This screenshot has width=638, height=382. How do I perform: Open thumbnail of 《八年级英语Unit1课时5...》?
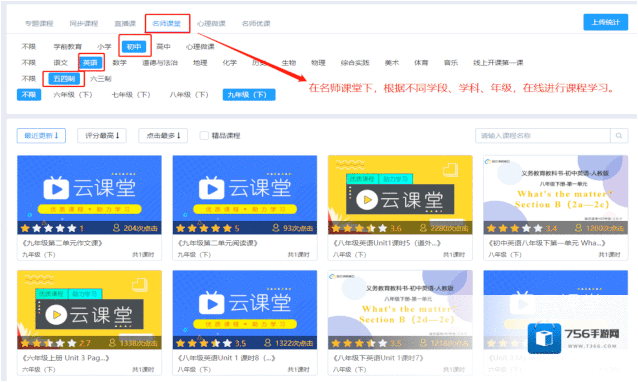click(400, 195)
